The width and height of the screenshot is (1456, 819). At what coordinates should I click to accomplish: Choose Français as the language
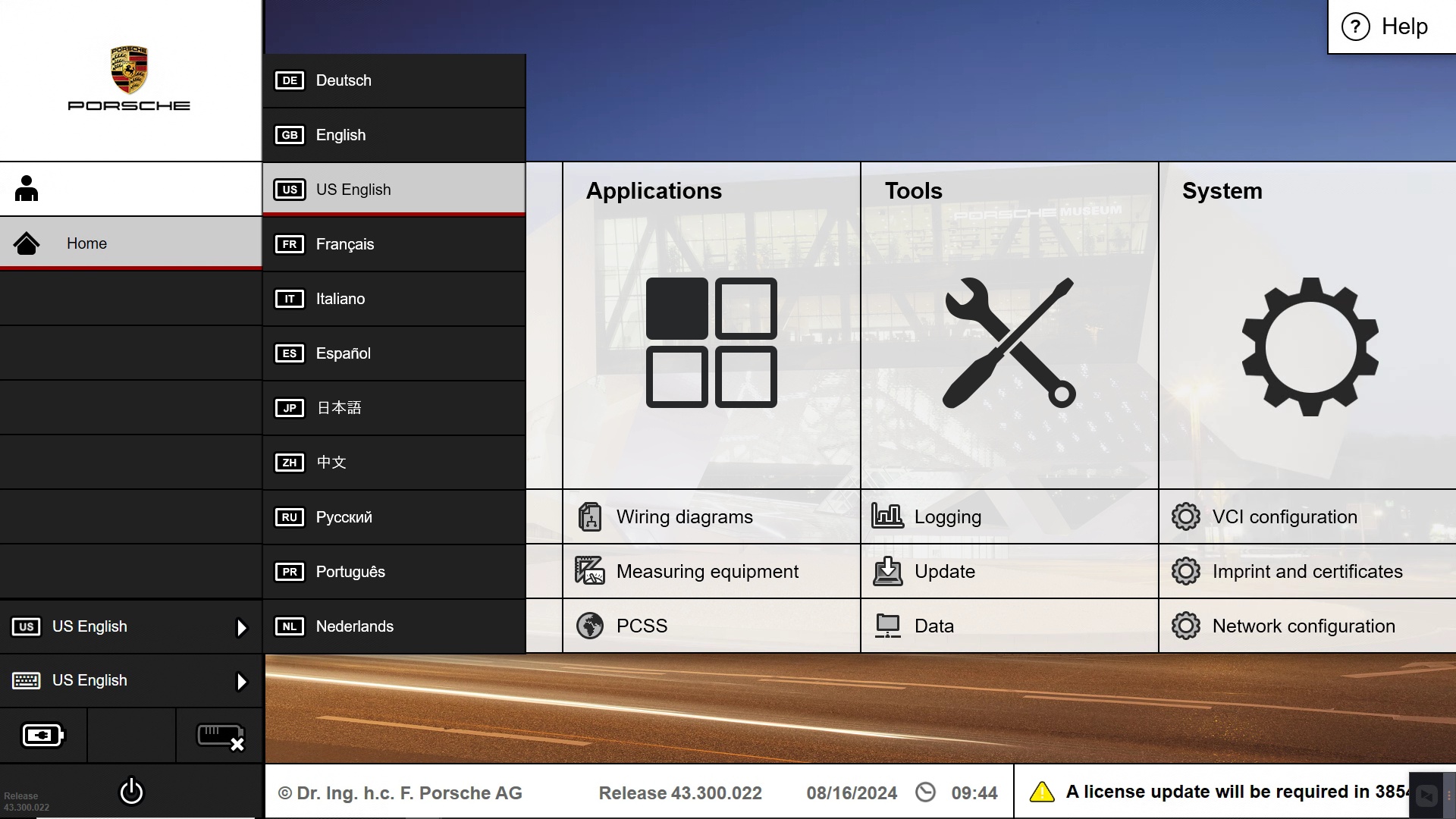(394, 244)
